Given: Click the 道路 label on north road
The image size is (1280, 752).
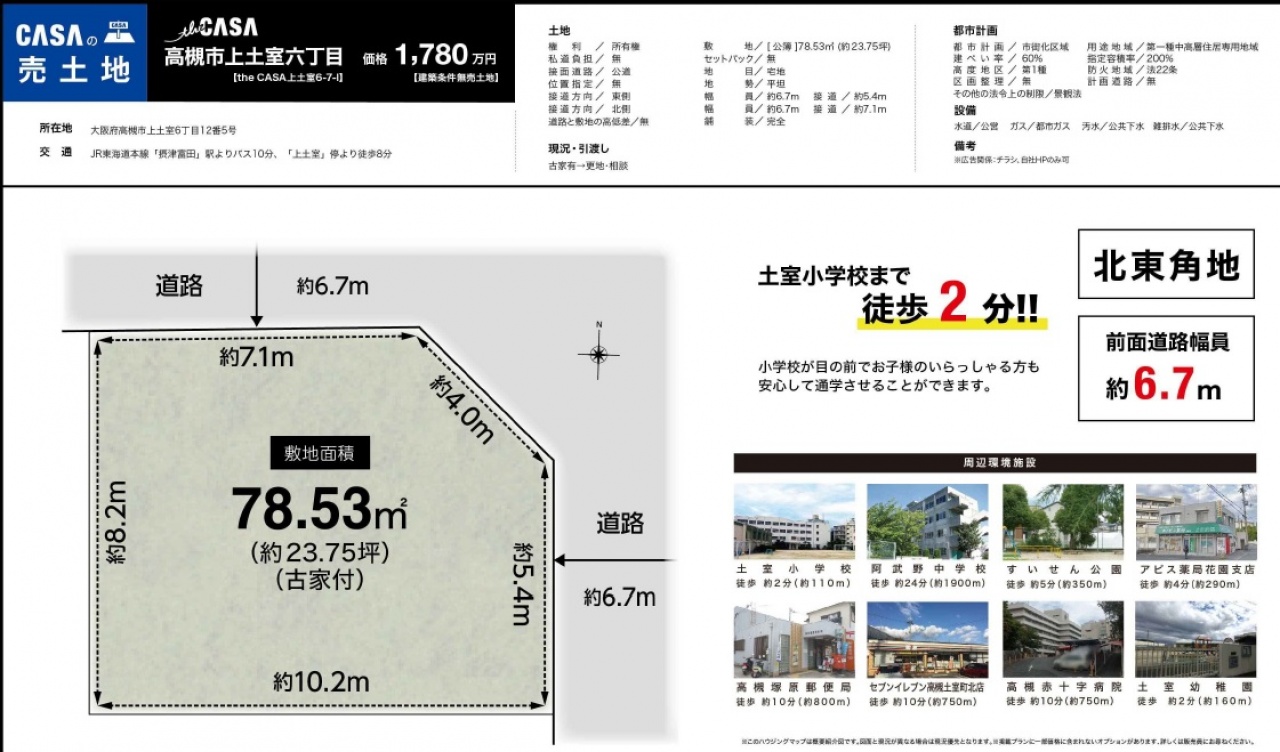Looking at the screenshot, I should pos(179,286).
